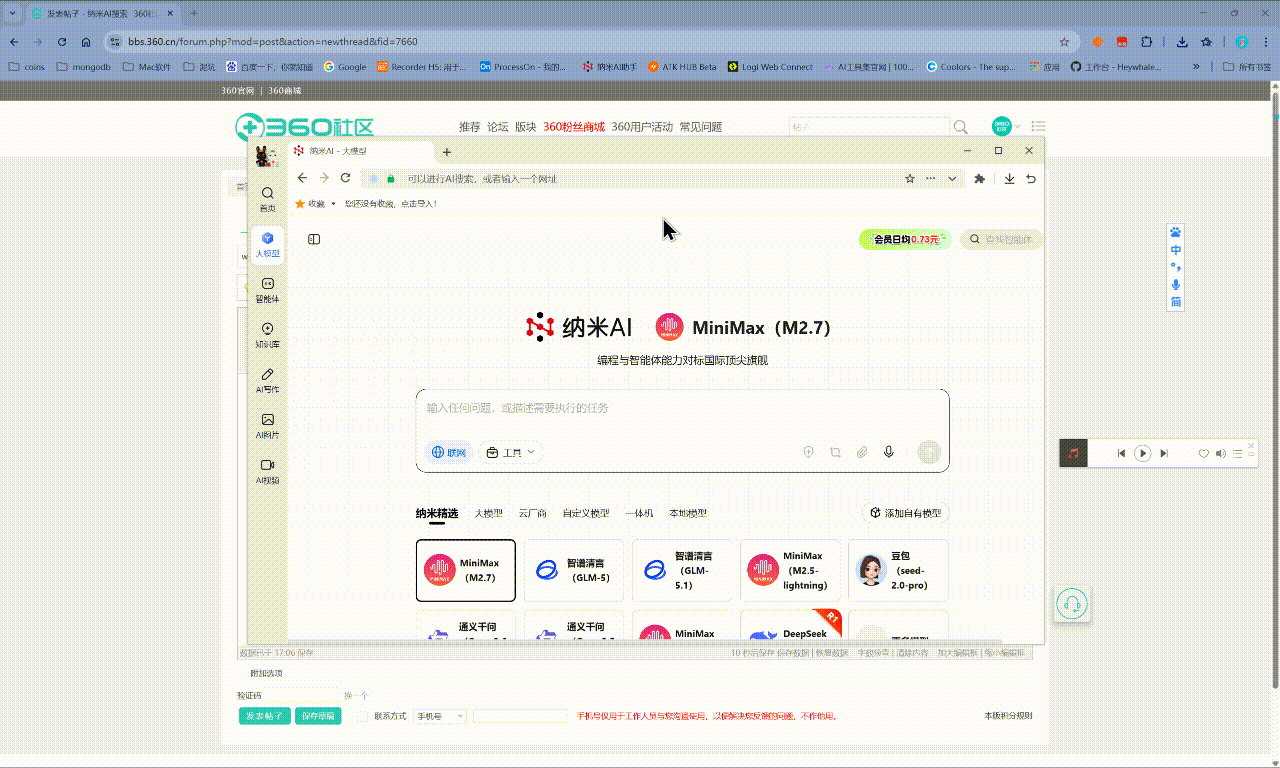Open AI视频 in the Nami sidebar
Viewport: 1280px width, 768px height.
267,471
